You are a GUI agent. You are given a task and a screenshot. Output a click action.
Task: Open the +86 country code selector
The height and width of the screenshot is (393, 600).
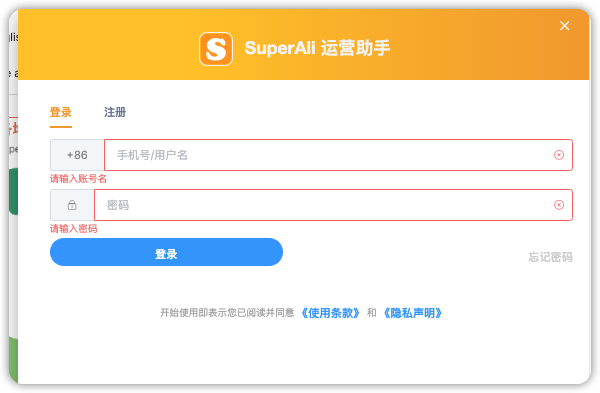(77, 155)
